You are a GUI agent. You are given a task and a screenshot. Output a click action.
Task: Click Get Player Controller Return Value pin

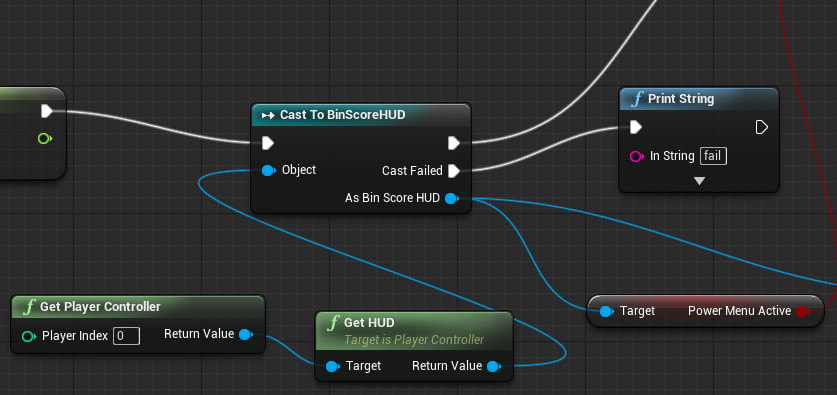pyautogui.click(x=246, y=335)
